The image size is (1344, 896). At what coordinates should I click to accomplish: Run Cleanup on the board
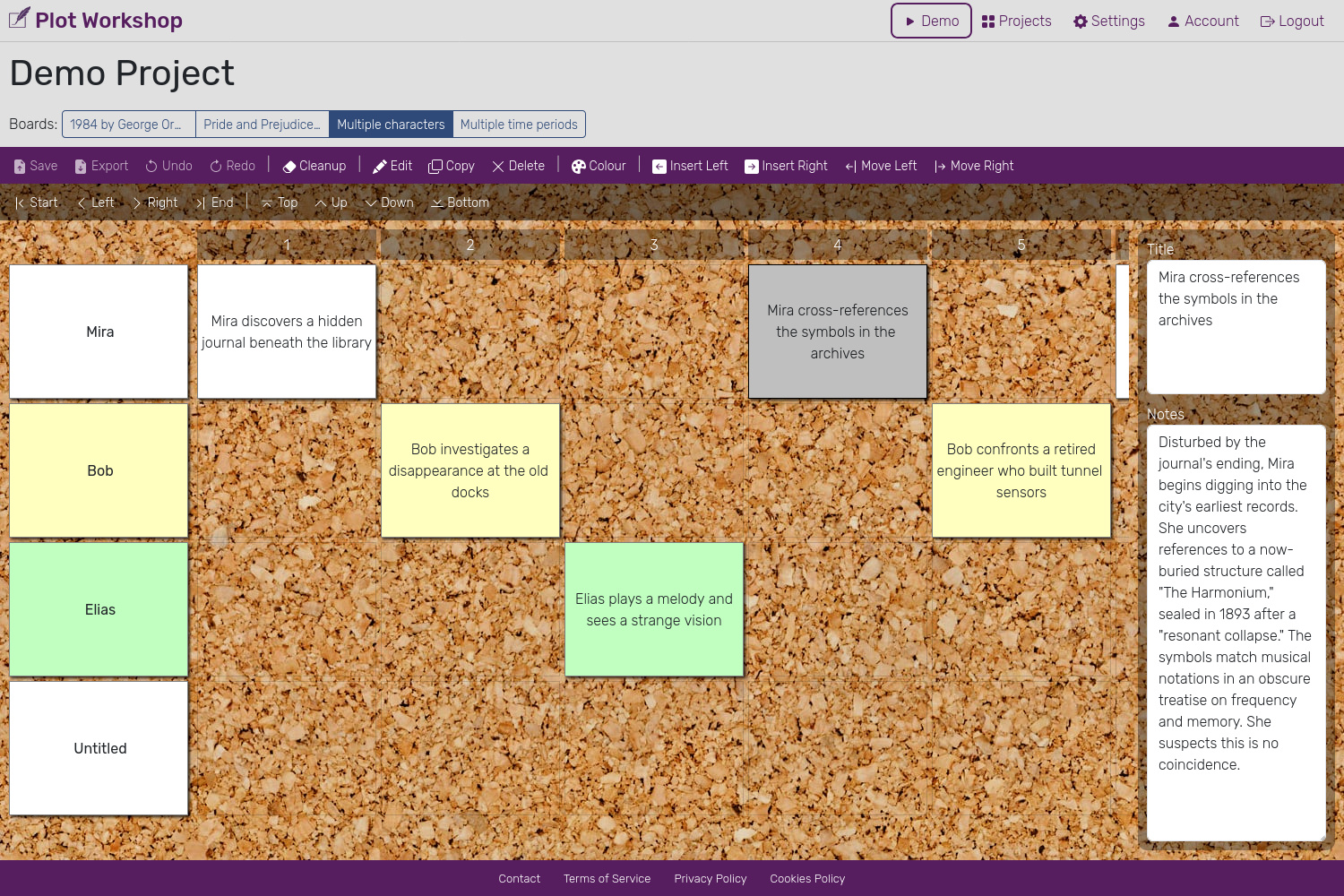point(314,166)
